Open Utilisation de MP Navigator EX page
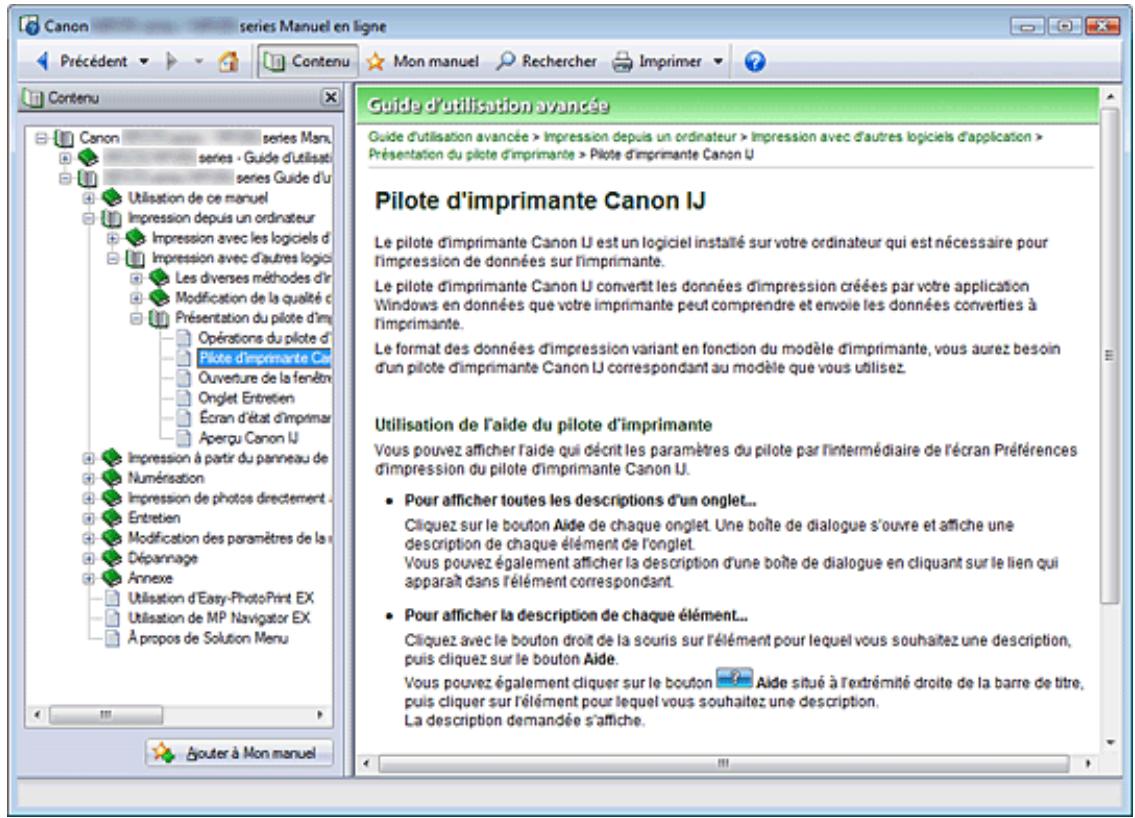 pos(219,617)
